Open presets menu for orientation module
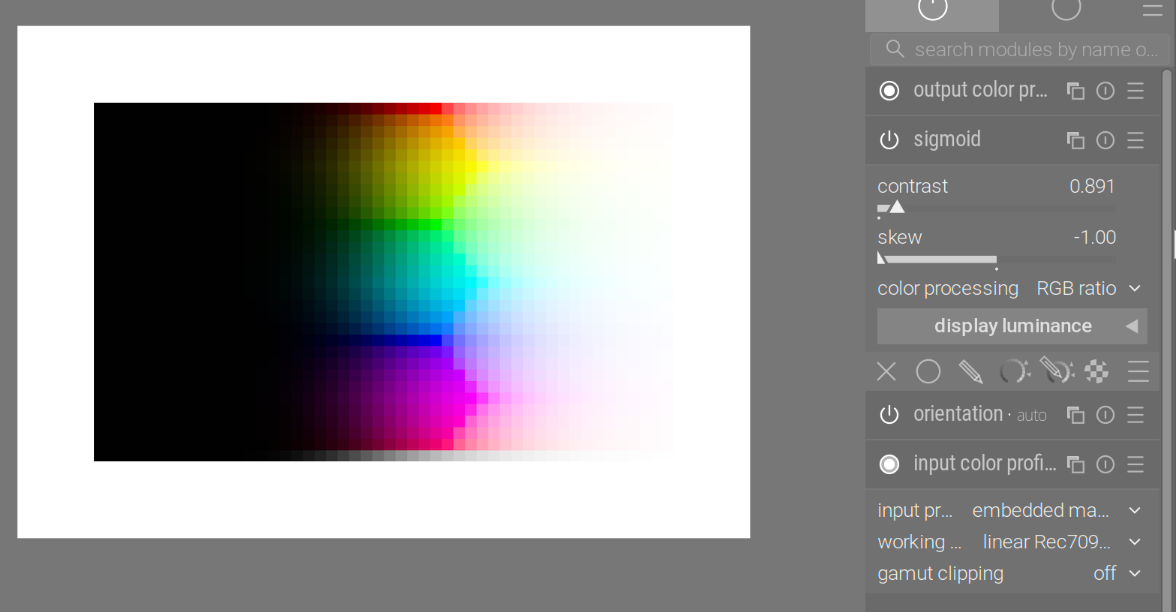This screenshot has width=1176, height=612. (1136, 415)
